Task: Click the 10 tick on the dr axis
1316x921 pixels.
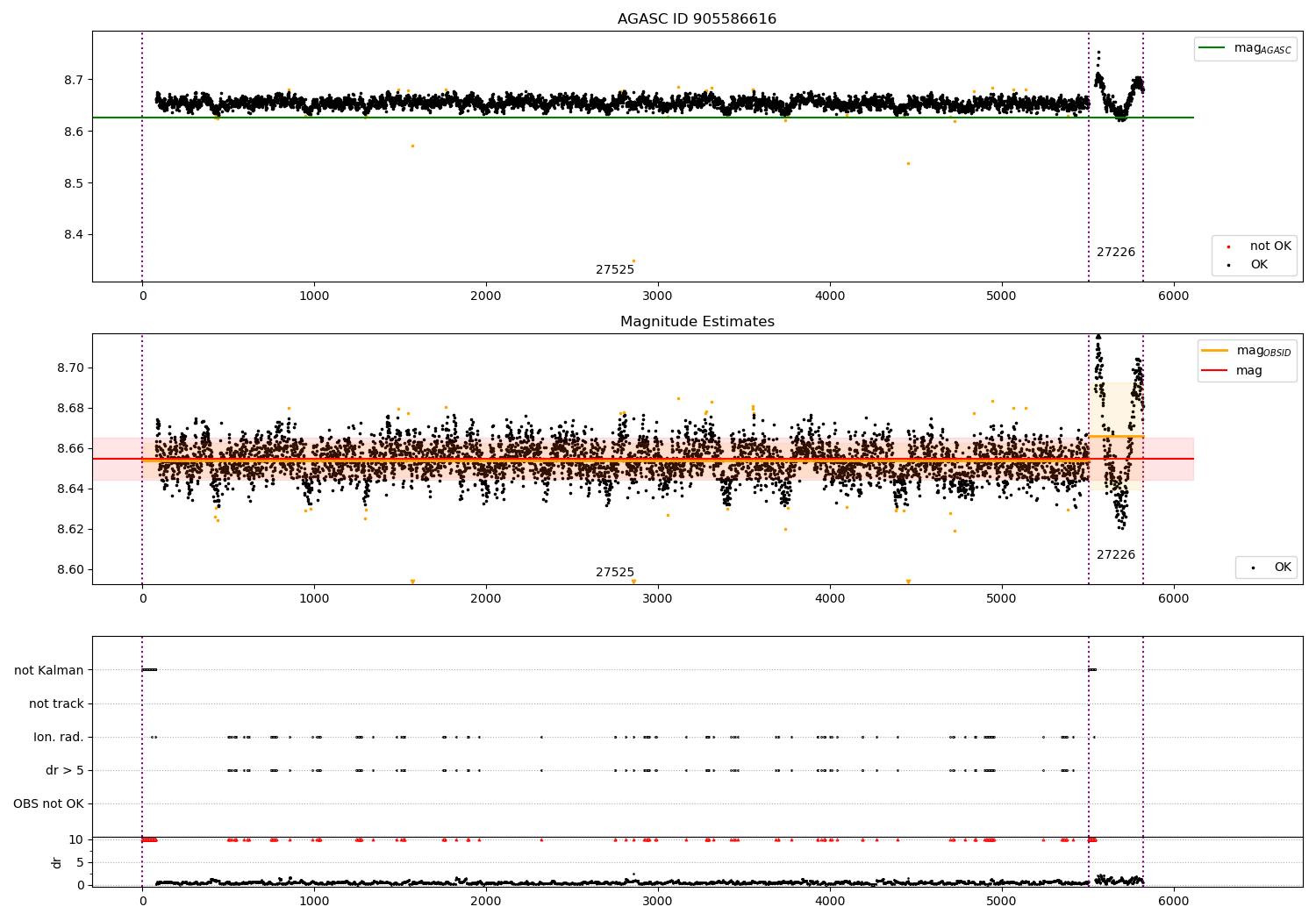Action: coord(76,839)
